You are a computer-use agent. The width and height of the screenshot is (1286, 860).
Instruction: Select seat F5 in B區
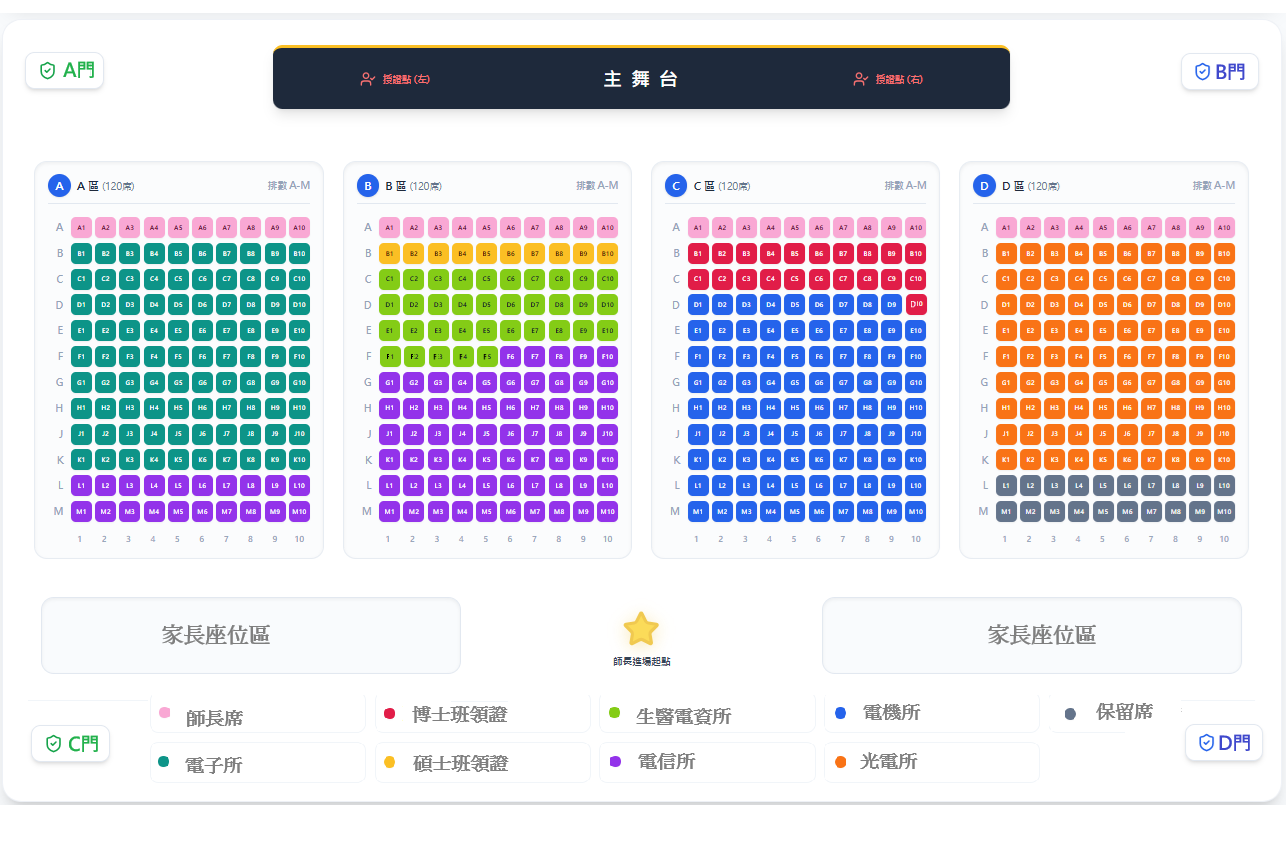(x=486, y=356)
